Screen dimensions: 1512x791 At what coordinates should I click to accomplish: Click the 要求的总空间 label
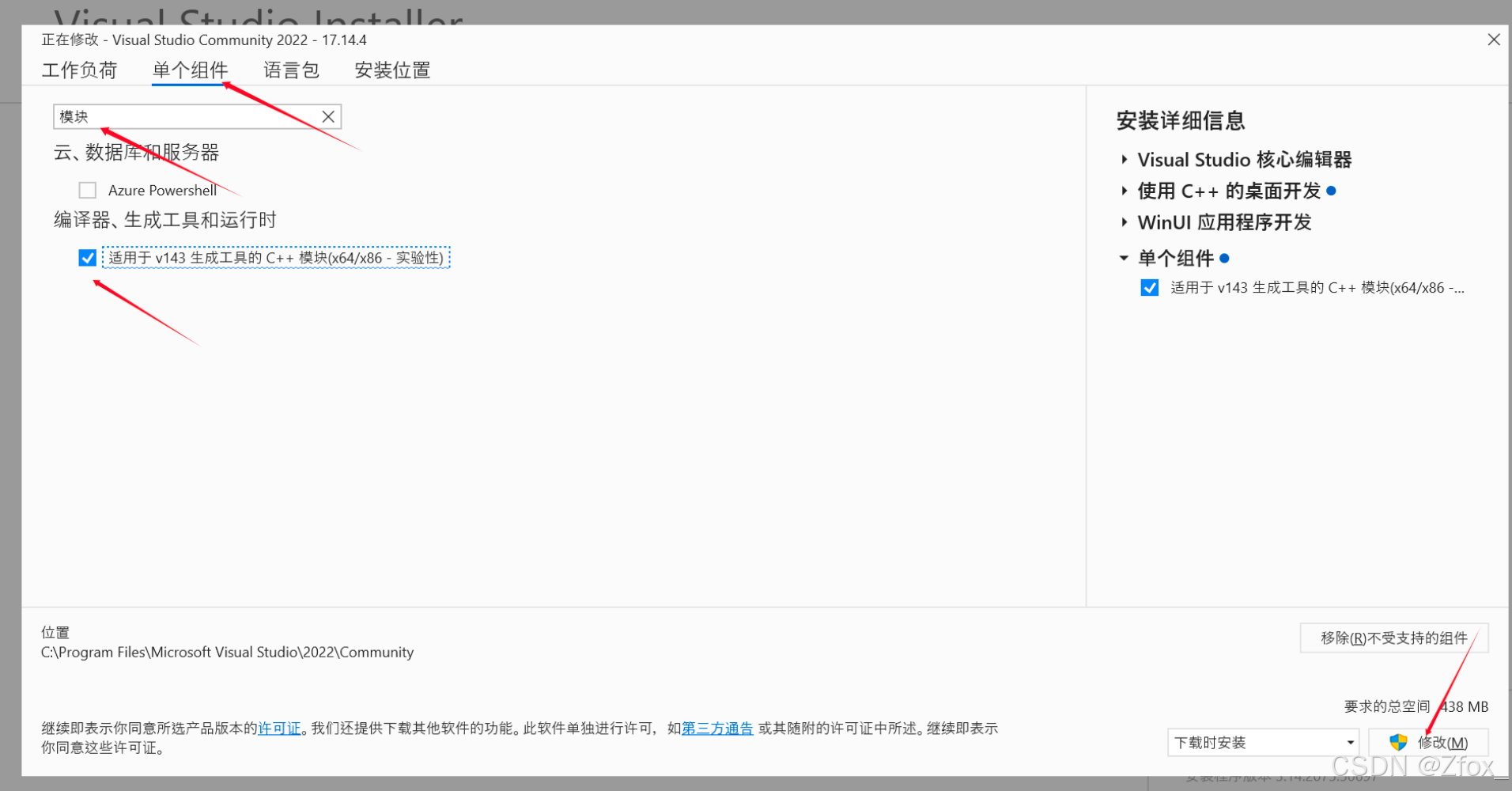click(1387, 706)
